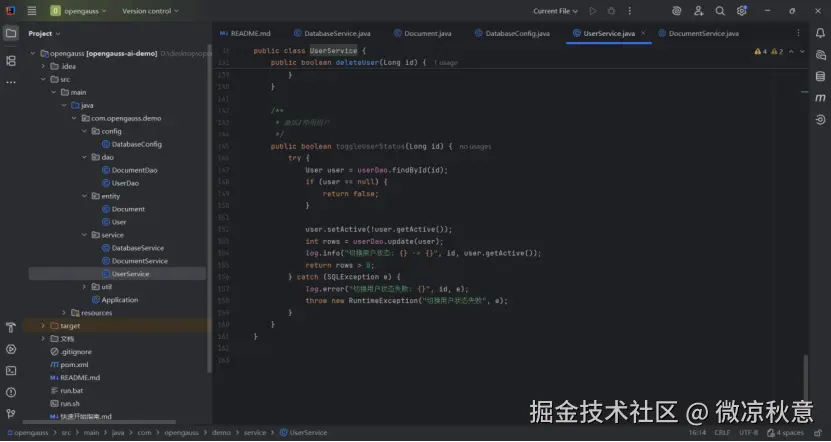This screenshot has height=442, width=831.
Task: Expand the util package
Action: pos(84,287)
